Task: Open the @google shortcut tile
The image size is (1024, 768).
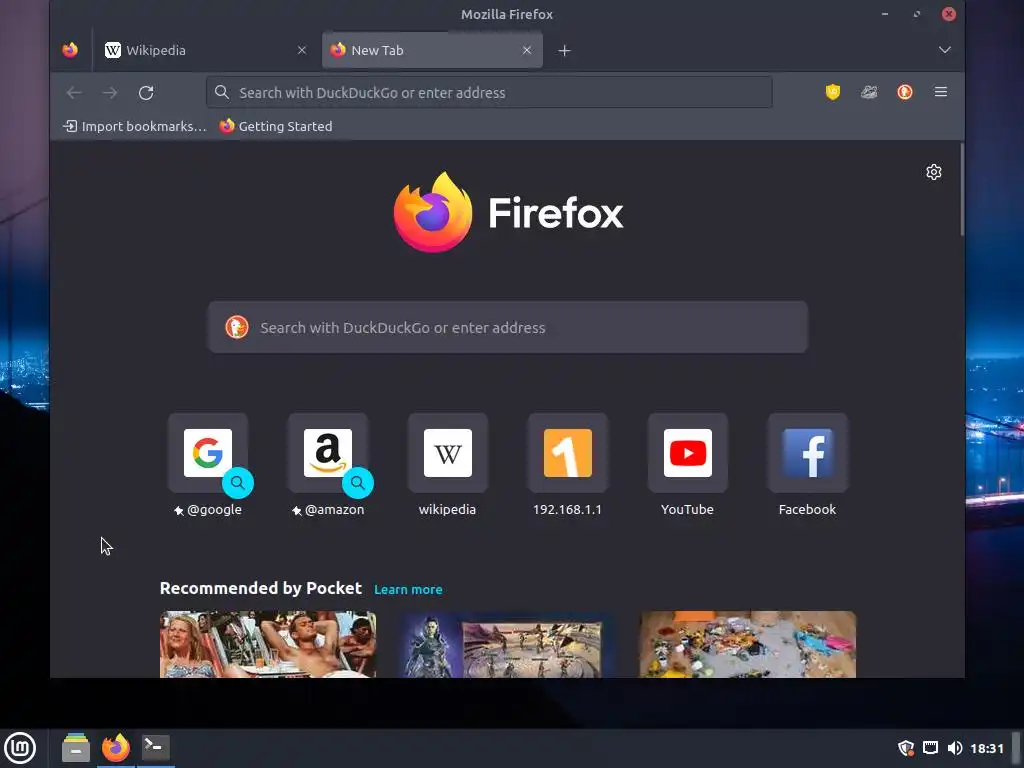Action: [x=208, y=453]
